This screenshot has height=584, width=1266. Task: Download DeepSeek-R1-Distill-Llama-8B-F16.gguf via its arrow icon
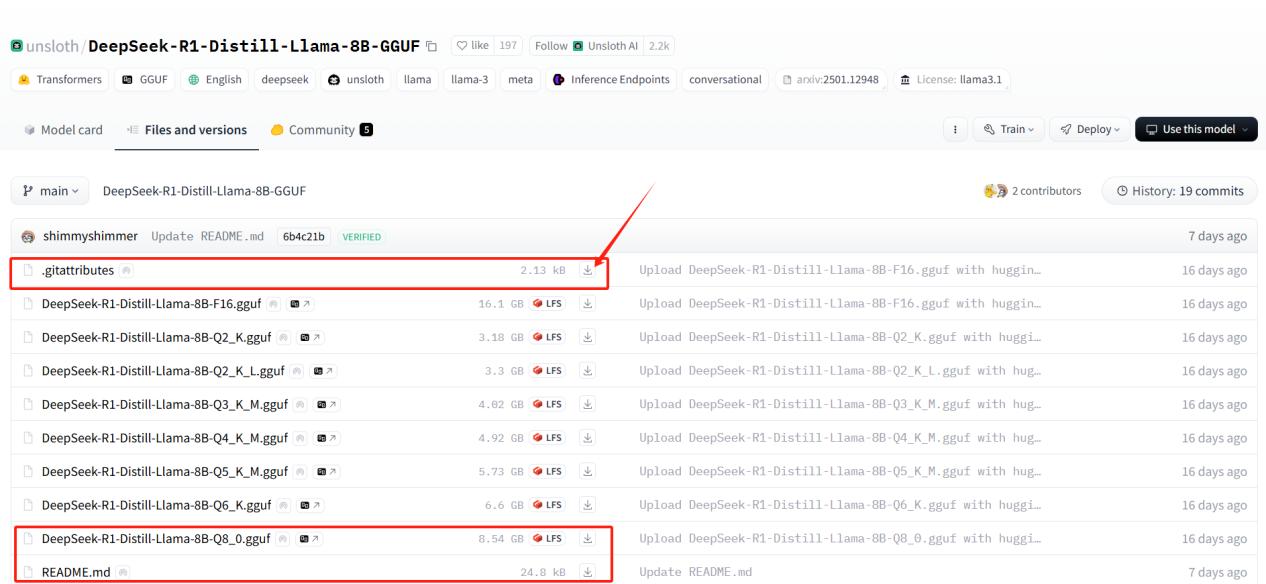588,304
